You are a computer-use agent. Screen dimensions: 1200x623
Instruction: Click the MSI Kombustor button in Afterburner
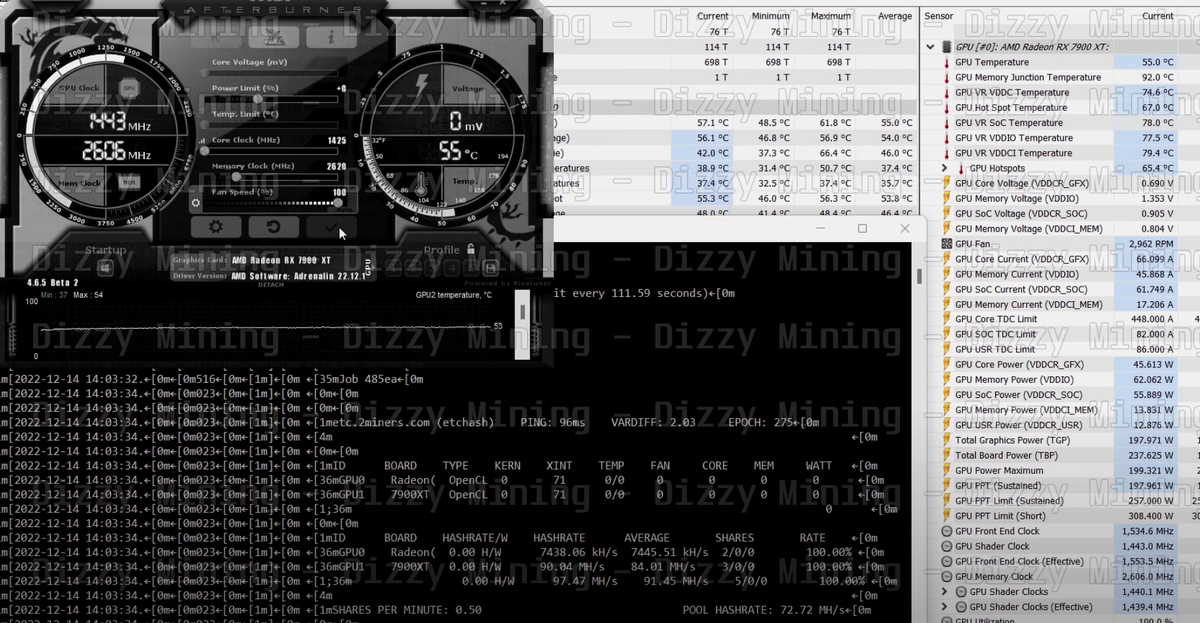pos(273,37)
